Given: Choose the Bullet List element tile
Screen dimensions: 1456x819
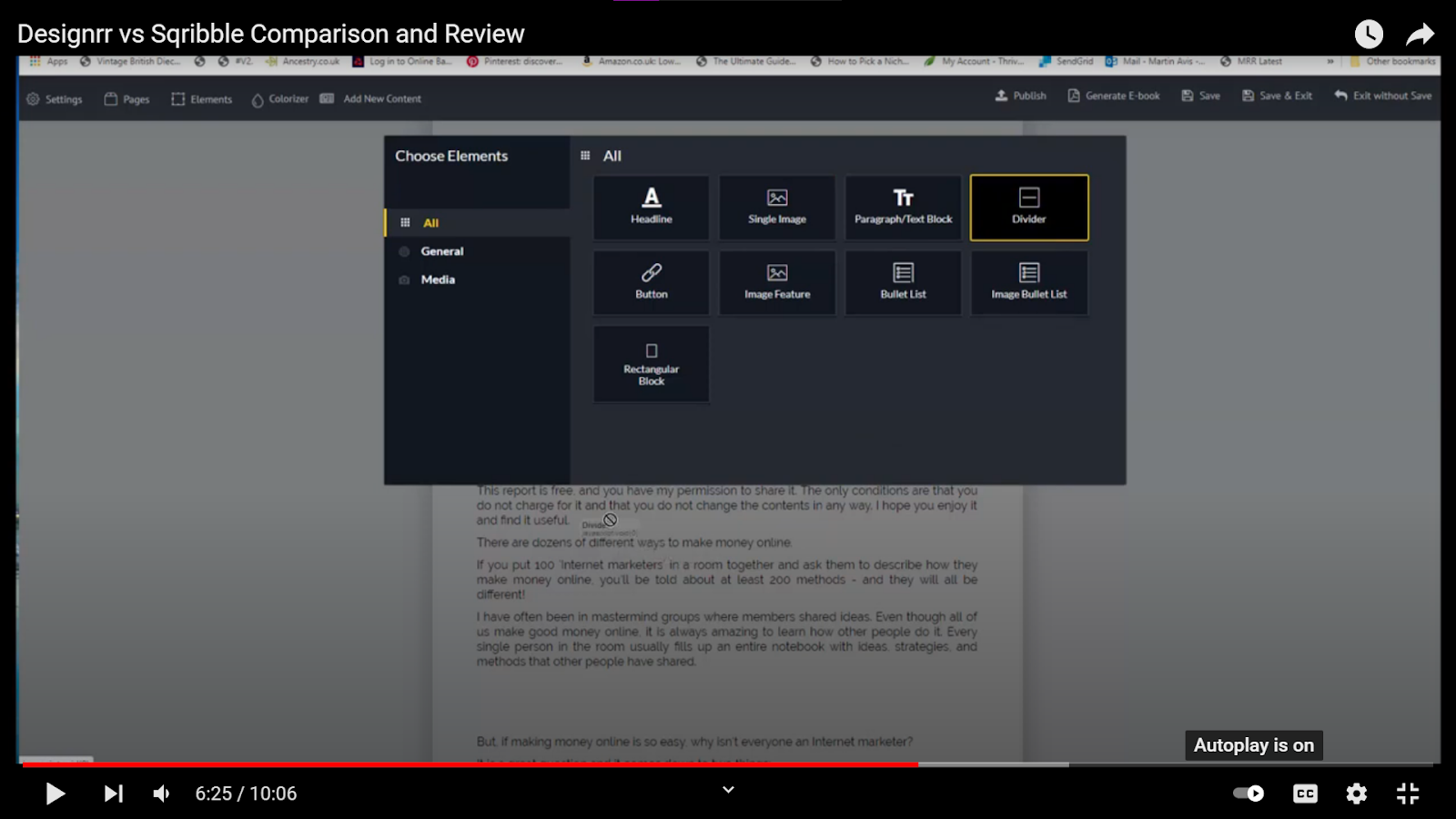Looking at the screenshot, I should (903, 283).
